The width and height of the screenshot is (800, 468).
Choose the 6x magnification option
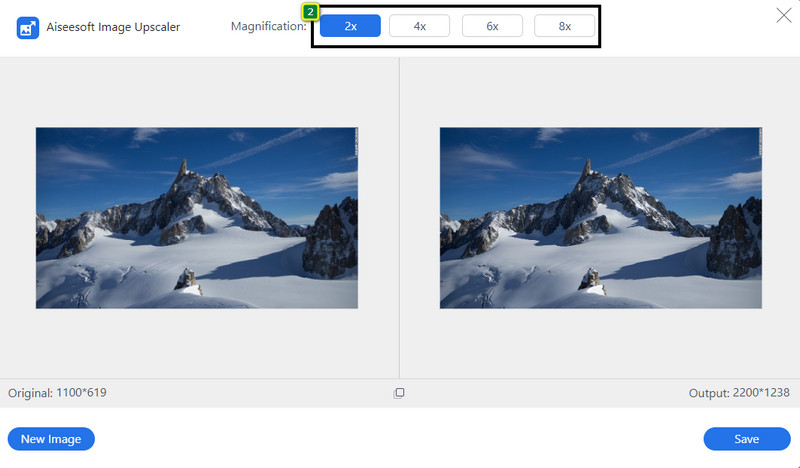492,26
